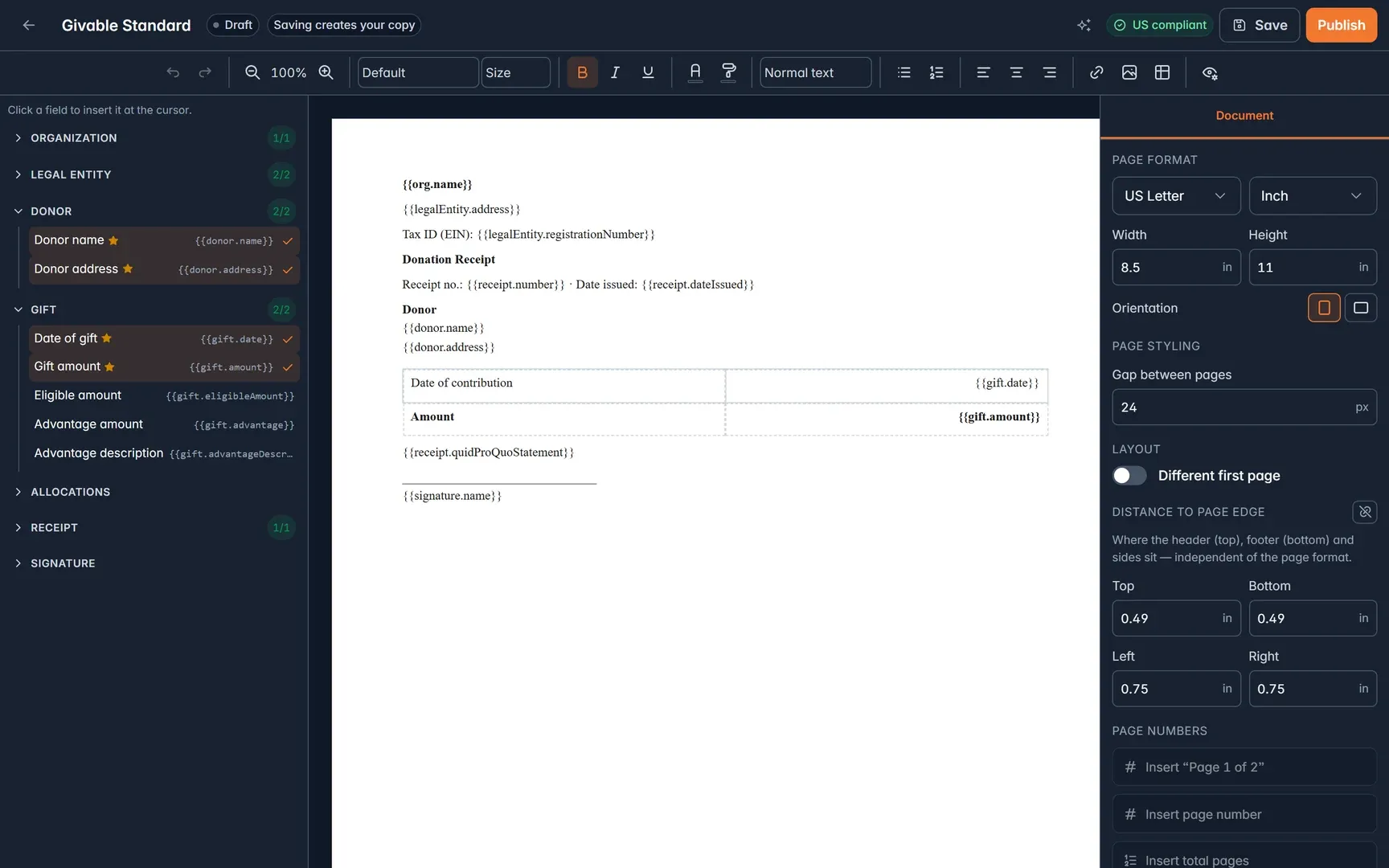This screenshot has width=1389, height=868.
Task: Publish the template
Action: 1341,25
